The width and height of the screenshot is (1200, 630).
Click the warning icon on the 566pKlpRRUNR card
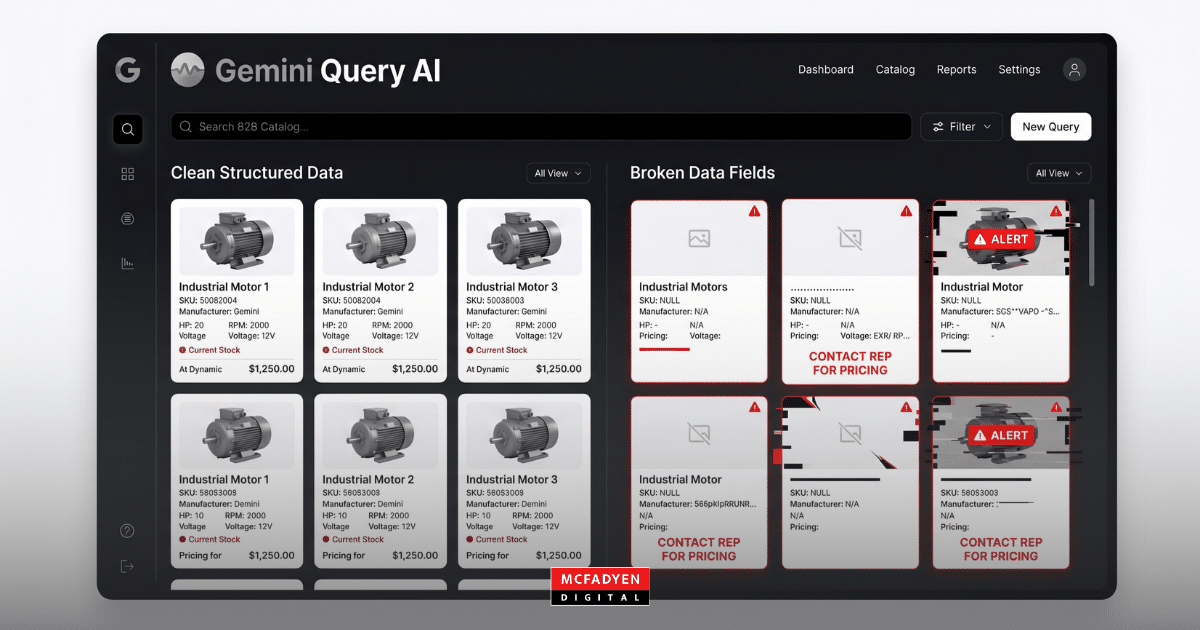[x=755, y=407]
